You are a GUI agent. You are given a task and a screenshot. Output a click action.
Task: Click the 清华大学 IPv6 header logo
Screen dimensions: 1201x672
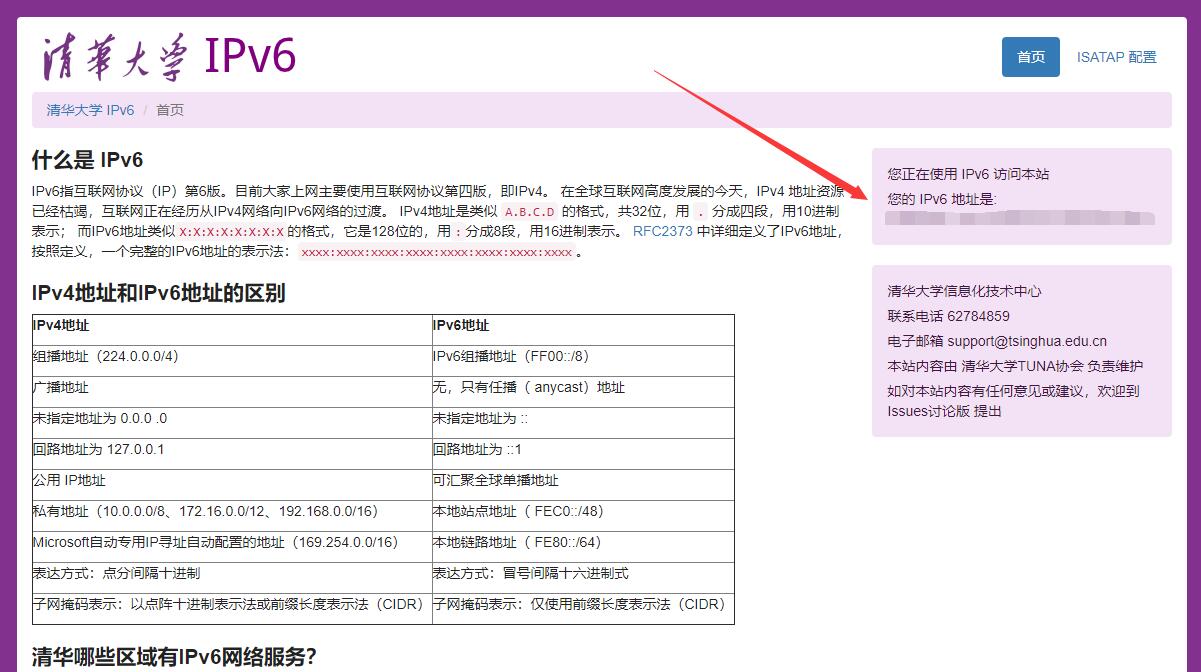pyautogui.click(x=169, y=56)
